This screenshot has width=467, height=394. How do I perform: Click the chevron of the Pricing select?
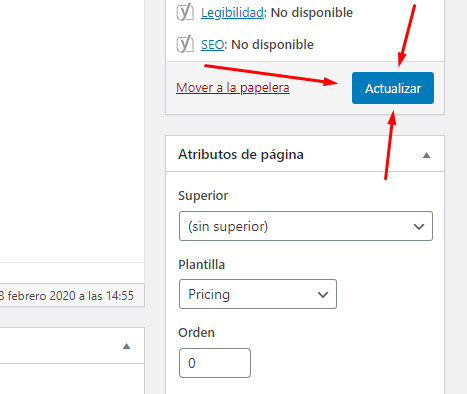coord(323,295)
